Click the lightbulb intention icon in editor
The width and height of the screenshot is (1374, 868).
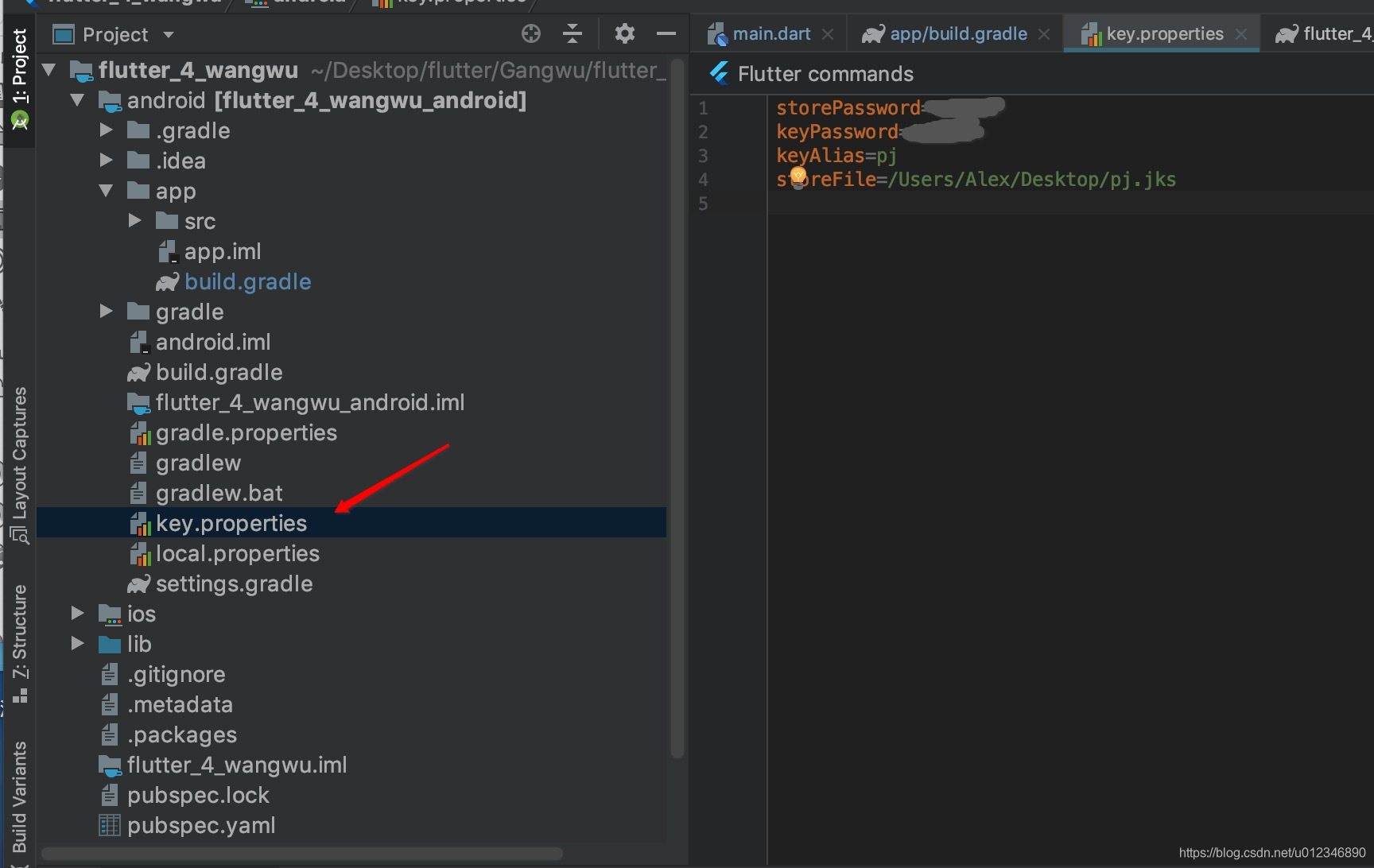point(798,176)
